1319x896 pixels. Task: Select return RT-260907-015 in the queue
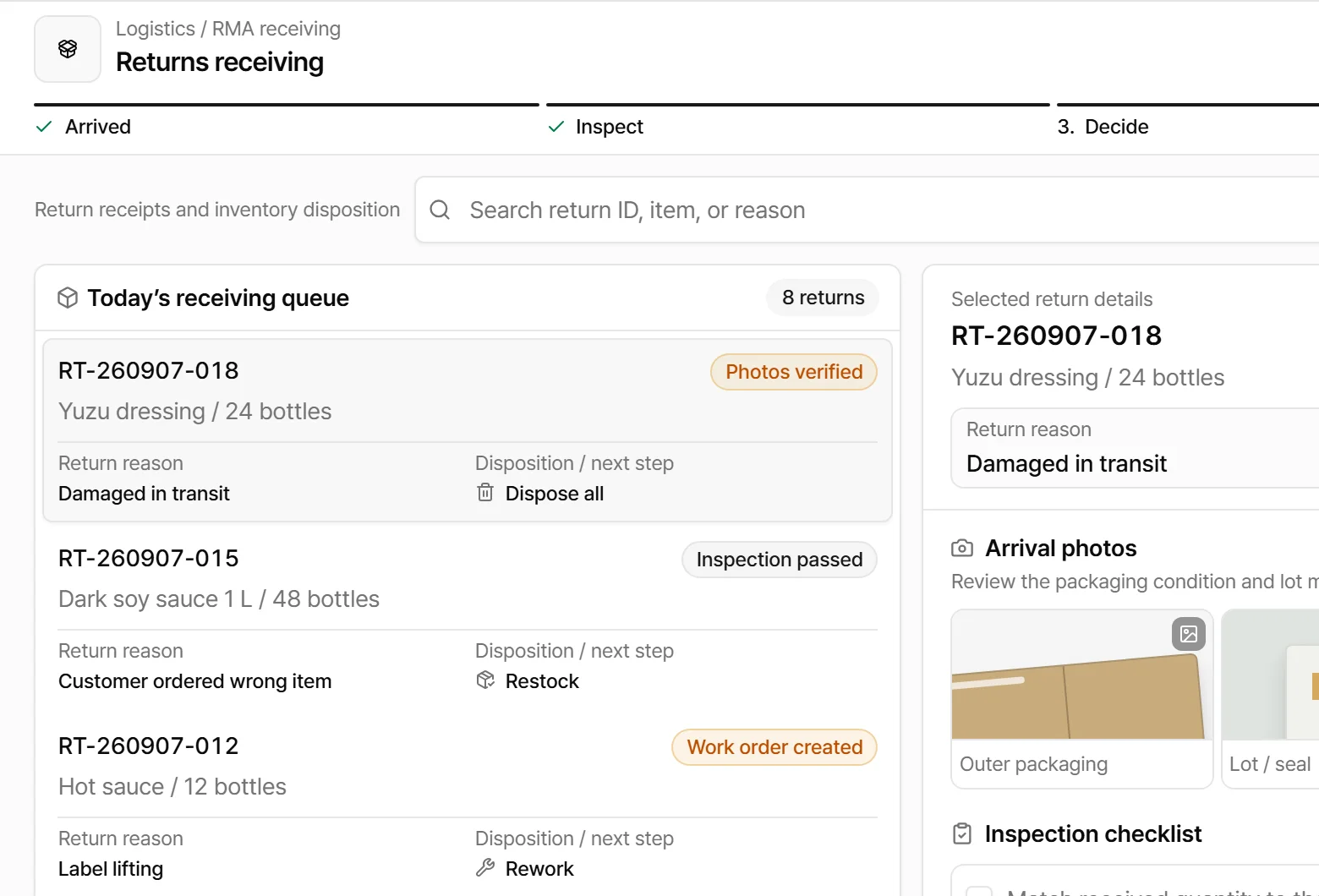pyautogui.click(x=468, y=618)
